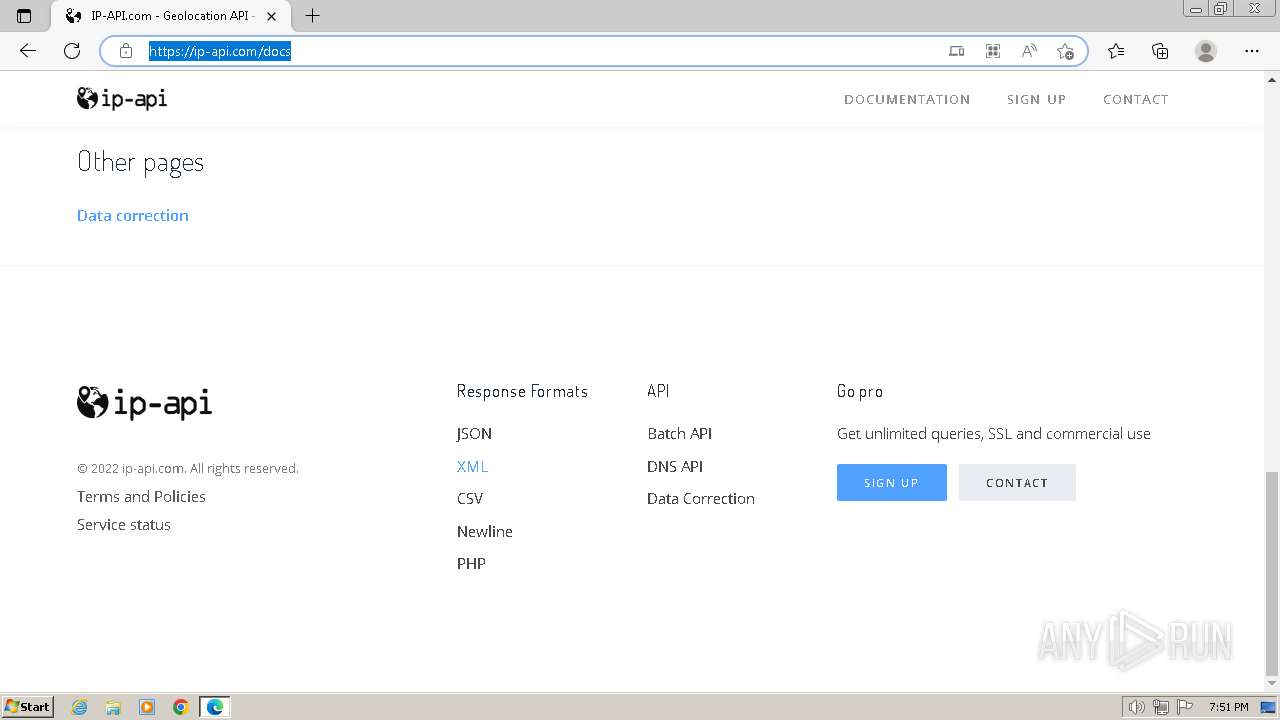Open Settings and more ellipsis menu

click(1252, 51)
